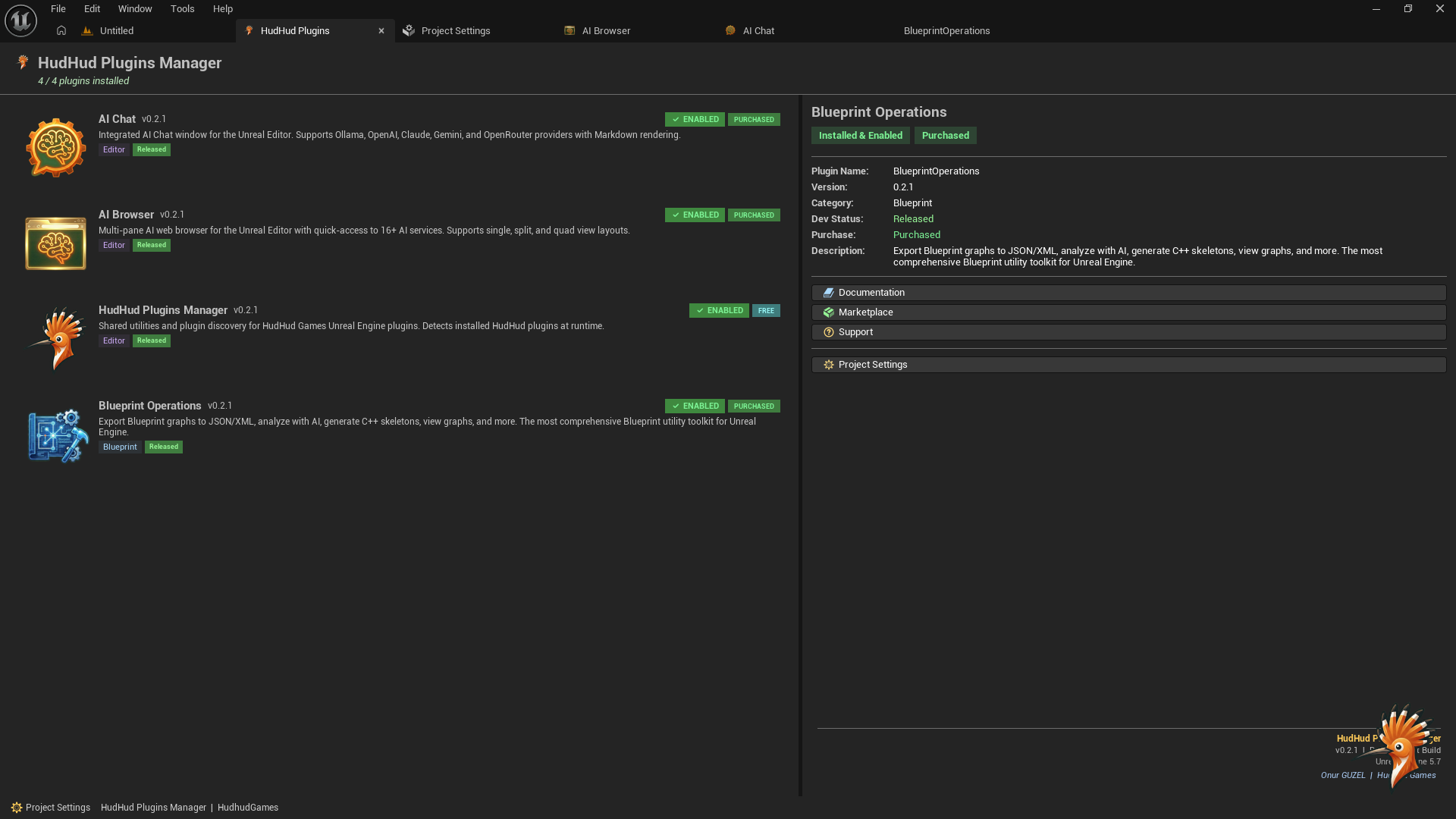Open the Tools menu
Image resolution: width=1456 pixels, height=819 pixels.
pos(182,9)
